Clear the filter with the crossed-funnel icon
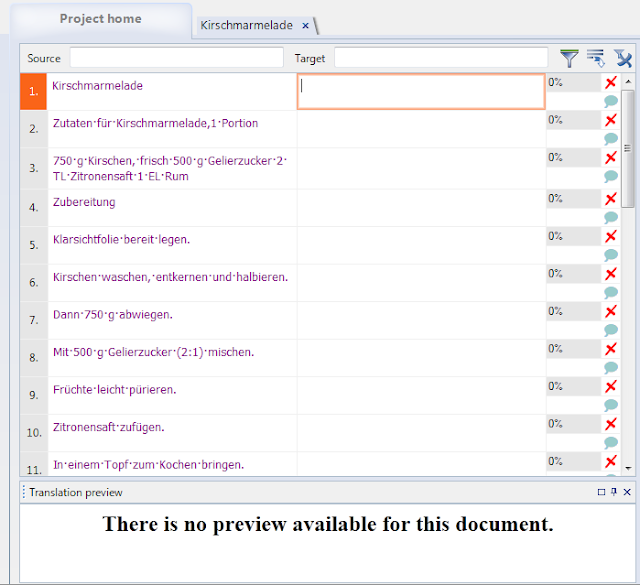Viewport: 640px width, 585px height. point(622,58)
